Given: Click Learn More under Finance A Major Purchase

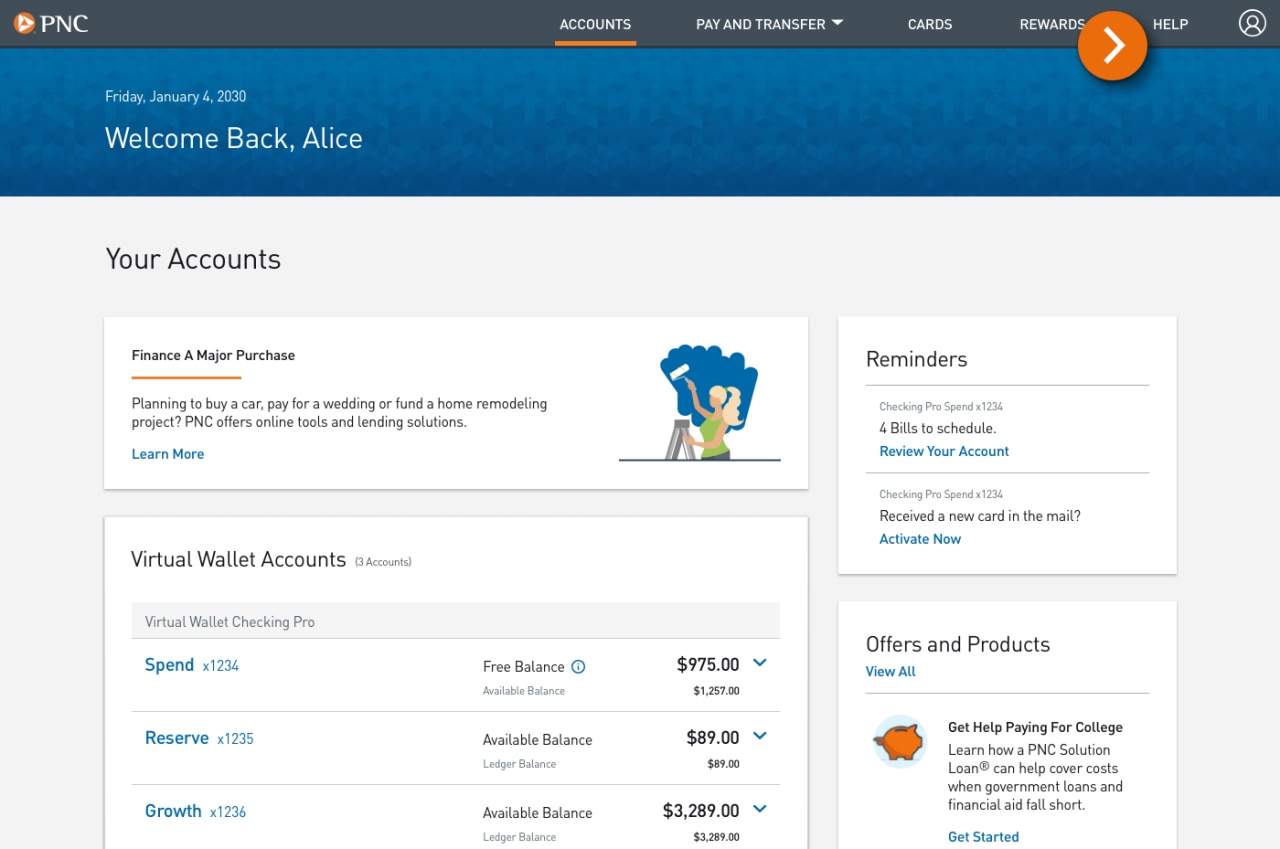Looking at the screenshot, I should point(167,453).
